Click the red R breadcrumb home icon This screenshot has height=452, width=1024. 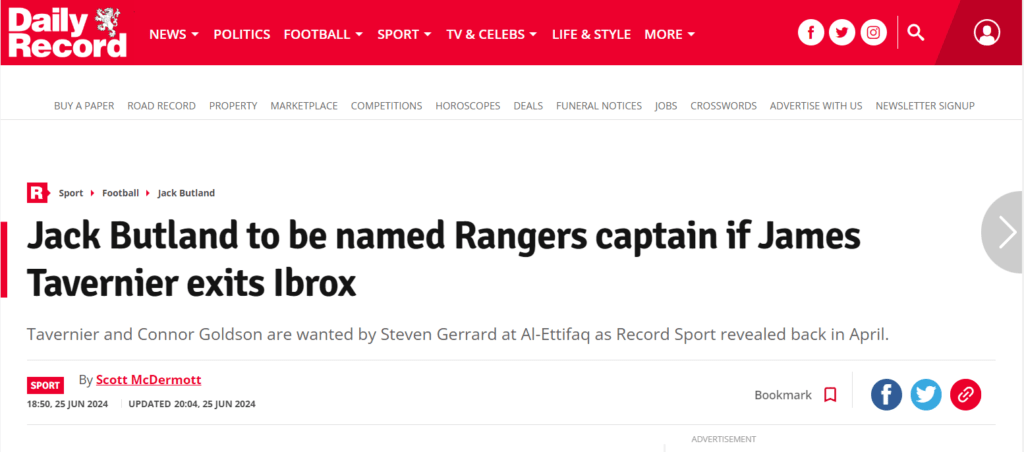pyautogui.click(x=37, y=193)
